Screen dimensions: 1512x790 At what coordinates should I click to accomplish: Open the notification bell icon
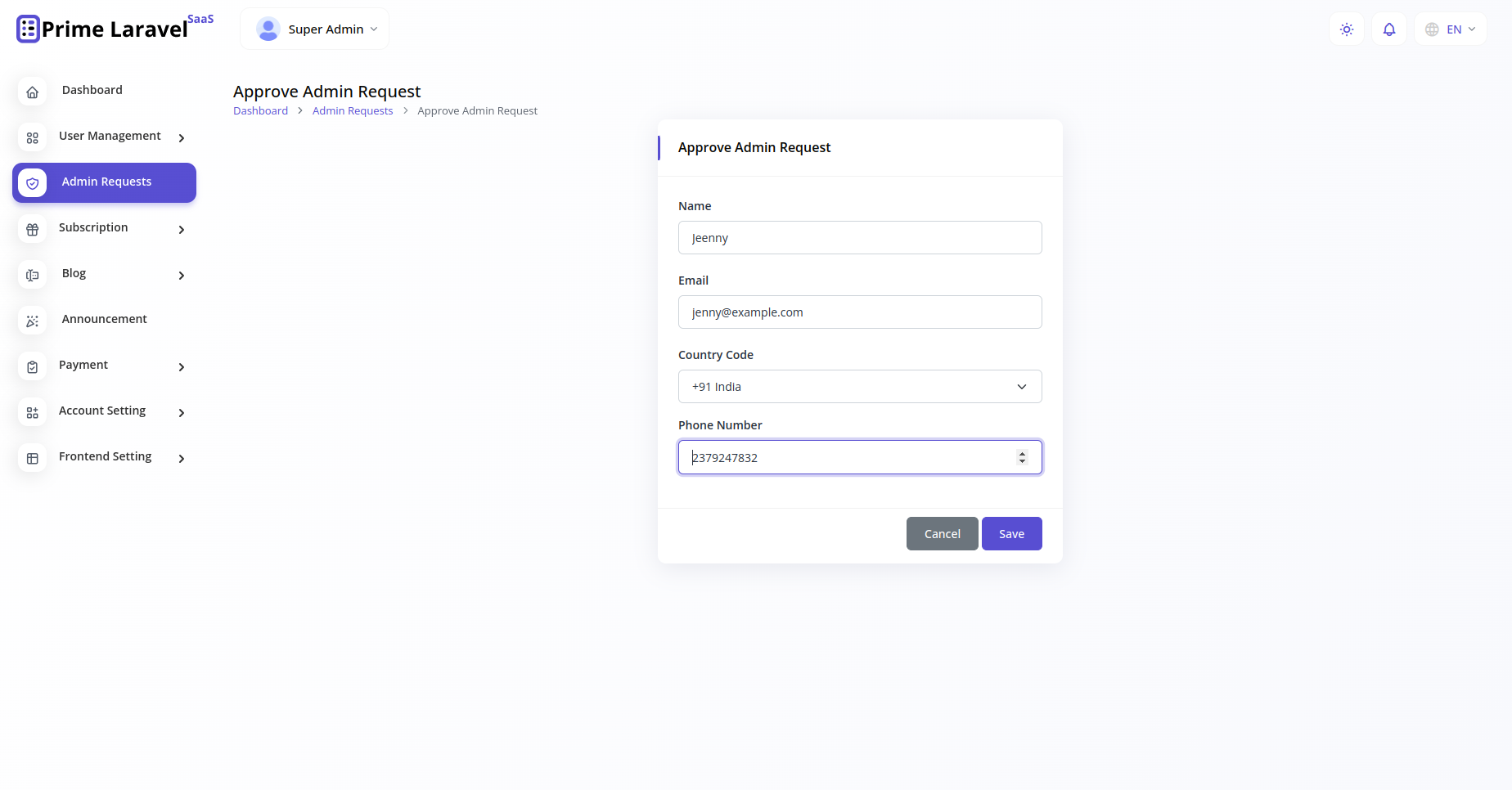[x=1388, y=29]
